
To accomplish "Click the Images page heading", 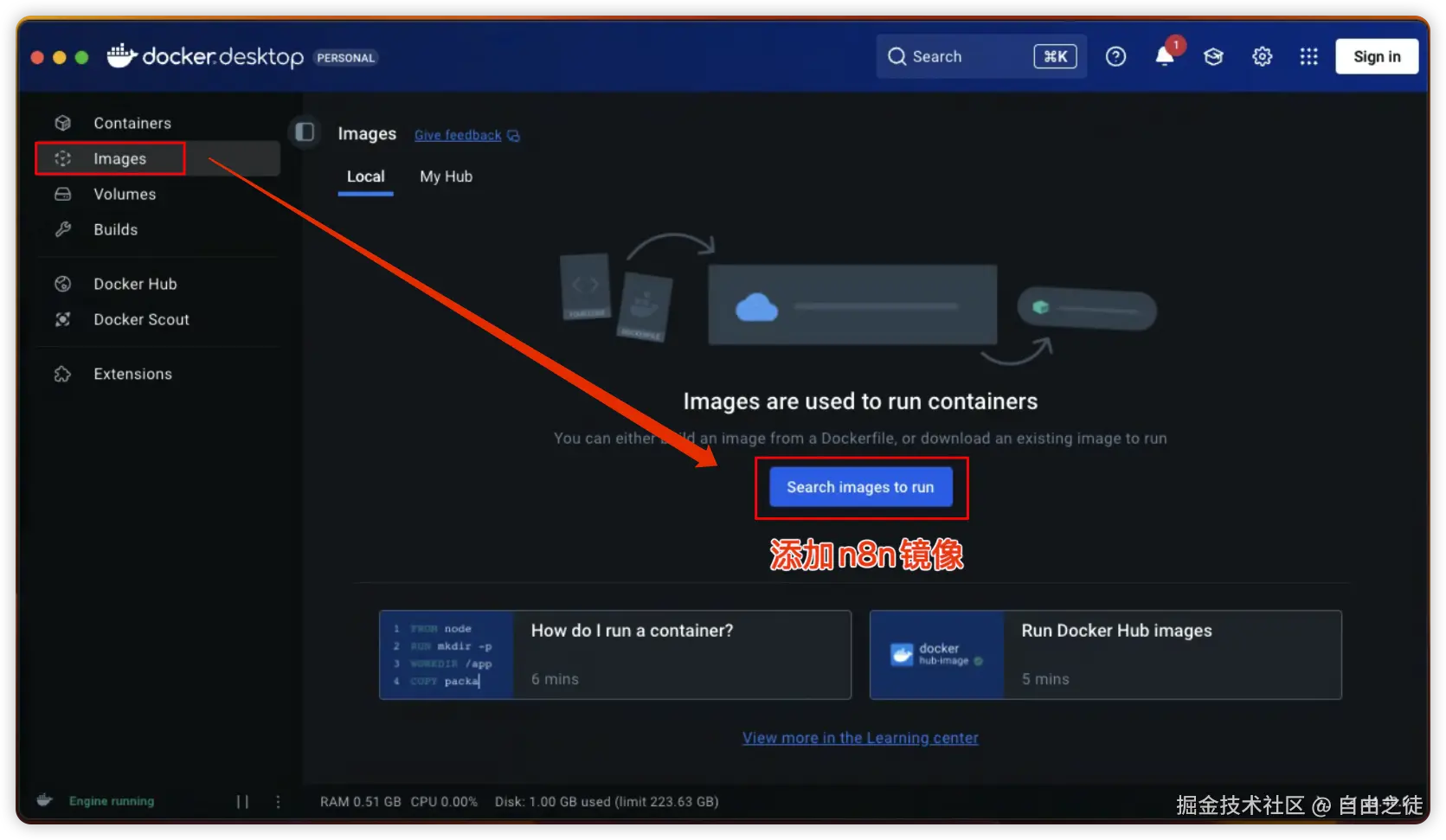I will [367, 134].
